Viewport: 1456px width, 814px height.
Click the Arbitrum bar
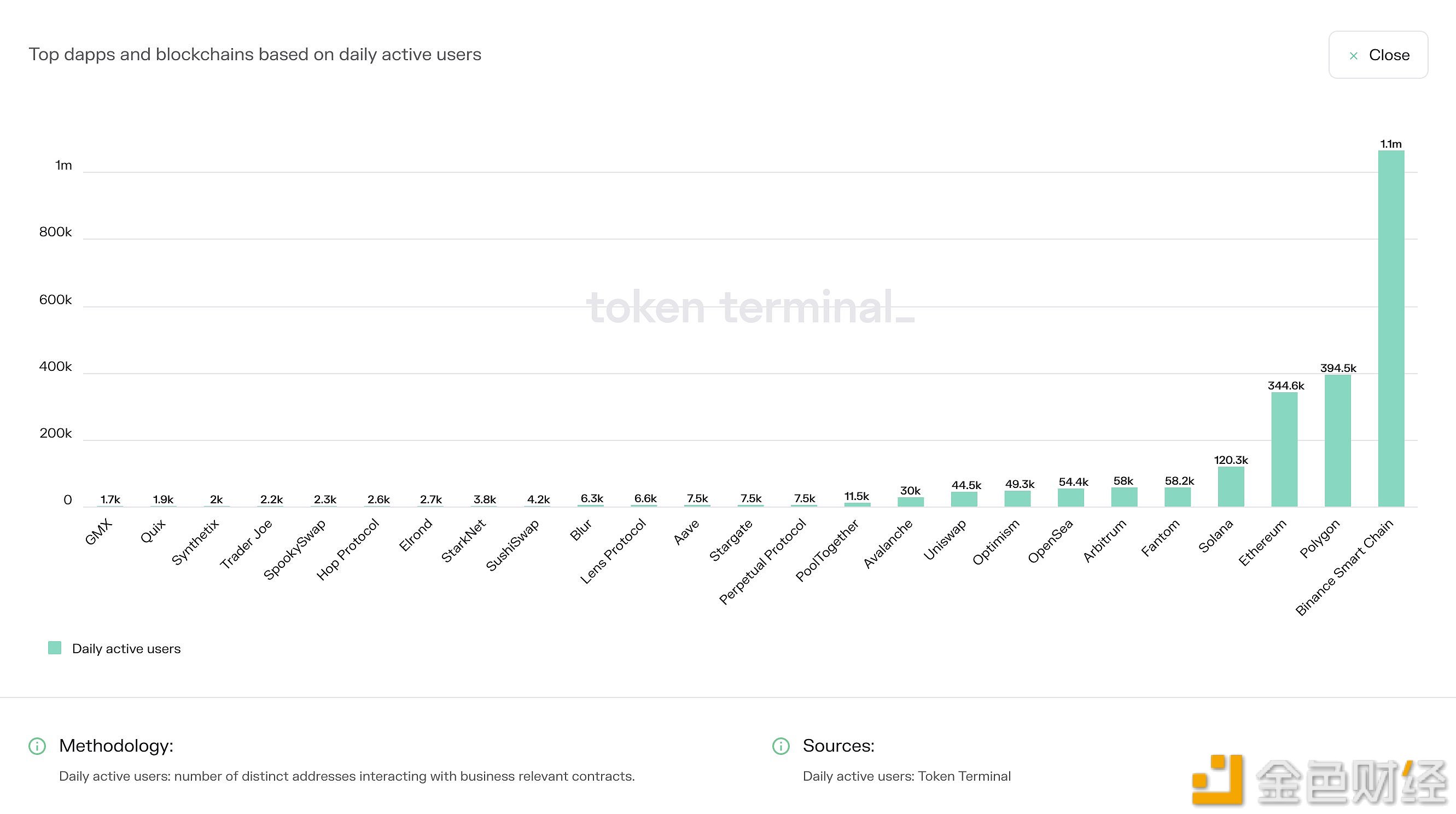(1123, 497)
